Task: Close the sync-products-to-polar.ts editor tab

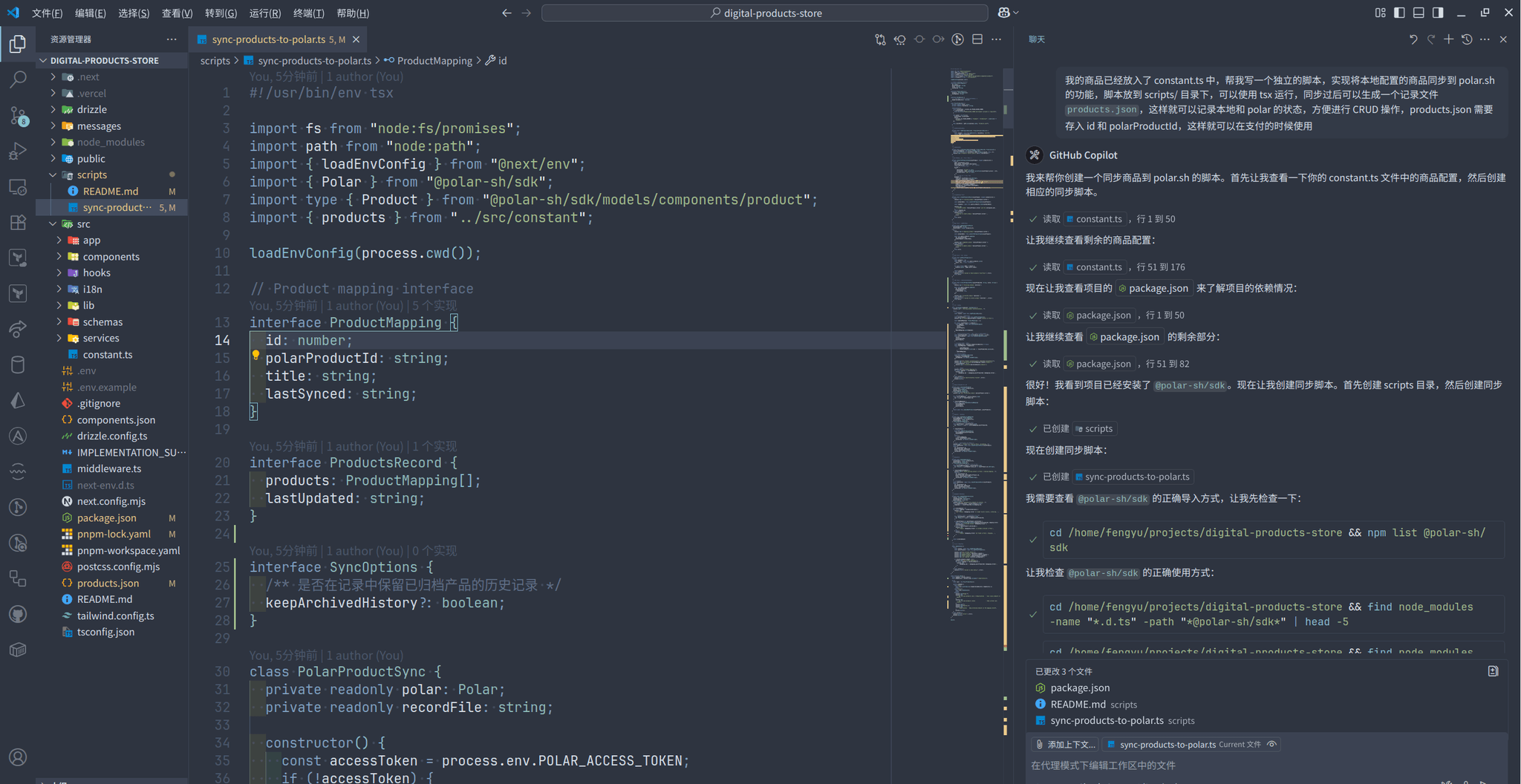Action: [356, 39]
